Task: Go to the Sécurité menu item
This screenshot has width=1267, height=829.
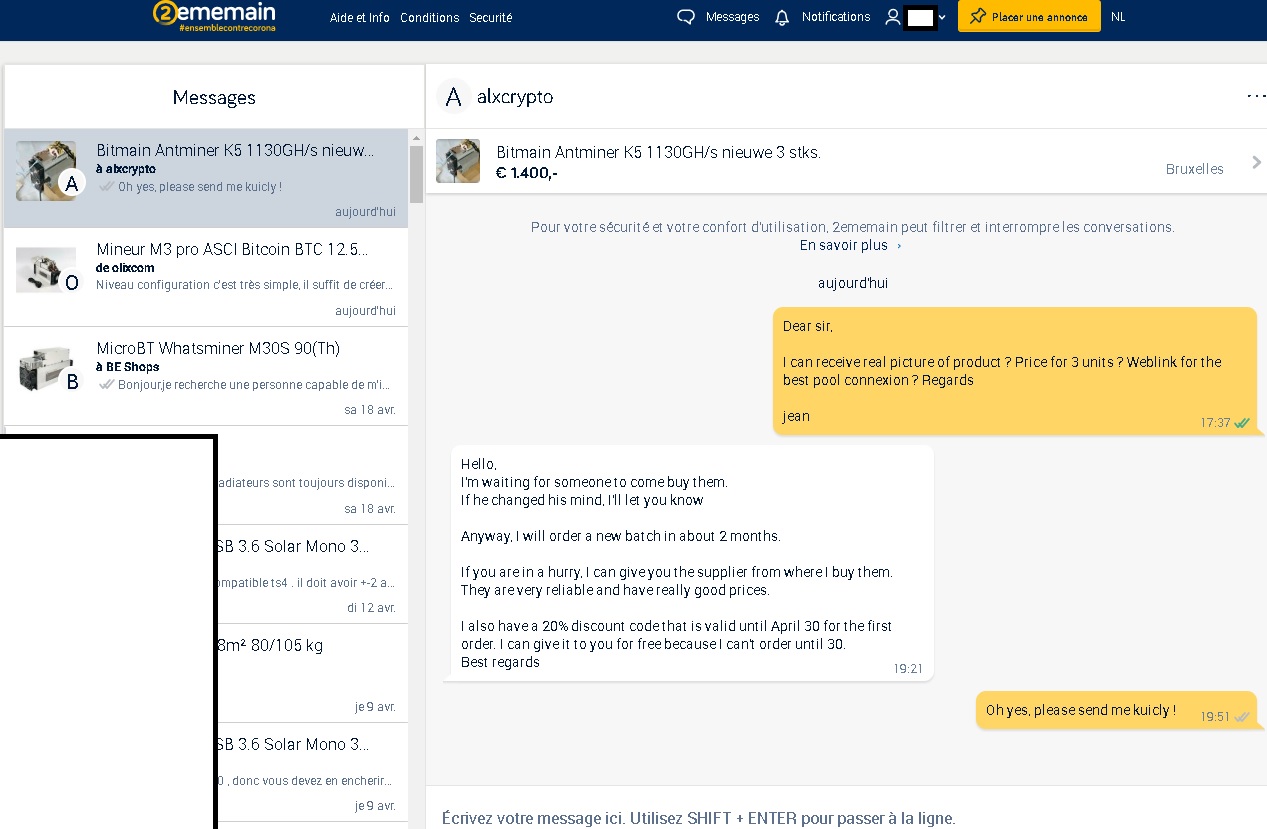Action: tap(491, 18)
